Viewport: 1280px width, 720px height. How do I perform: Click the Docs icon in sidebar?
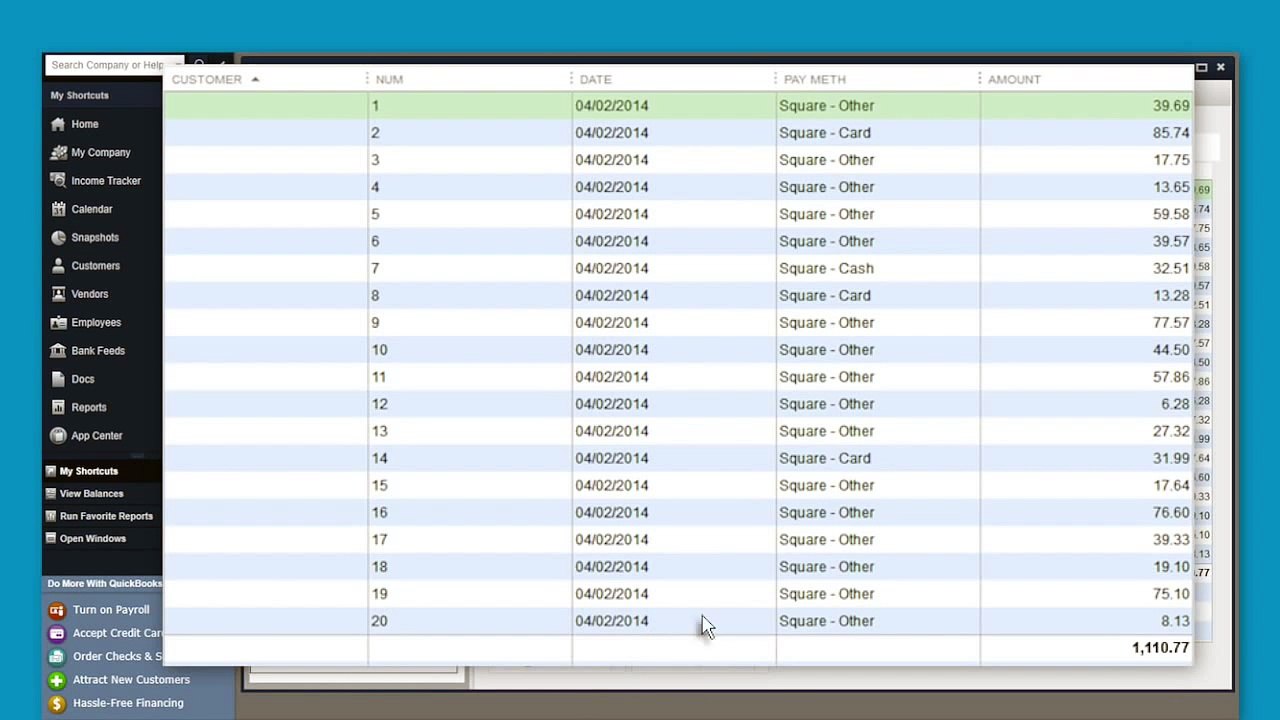(x=58, y=379)
